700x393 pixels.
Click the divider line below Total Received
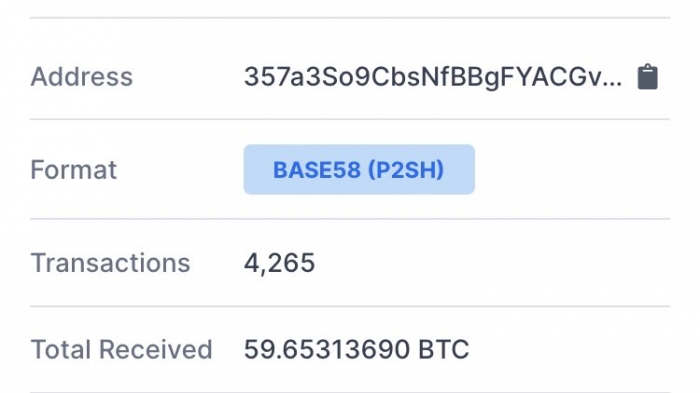click(x=350, y=392)
